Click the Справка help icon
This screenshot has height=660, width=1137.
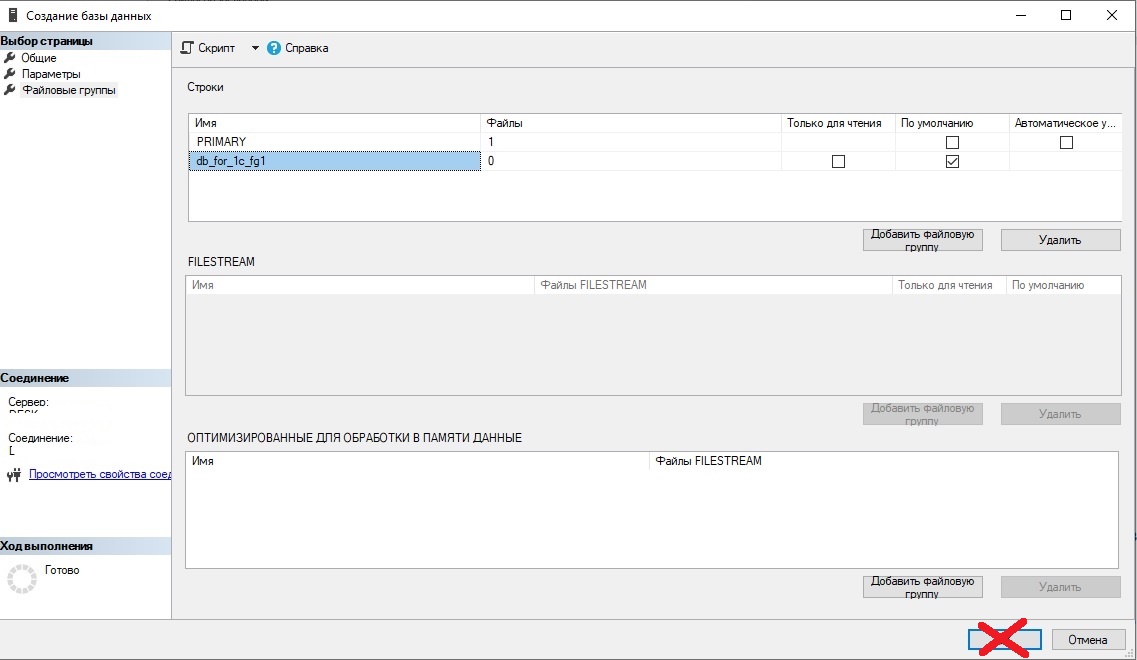click(274, 48)
